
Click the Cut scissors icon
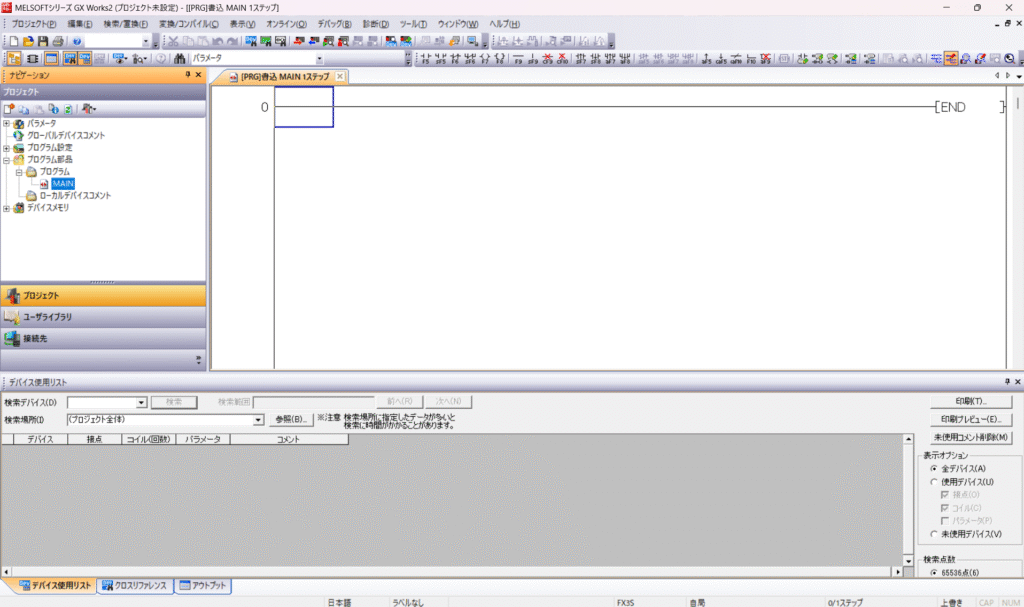172,41
